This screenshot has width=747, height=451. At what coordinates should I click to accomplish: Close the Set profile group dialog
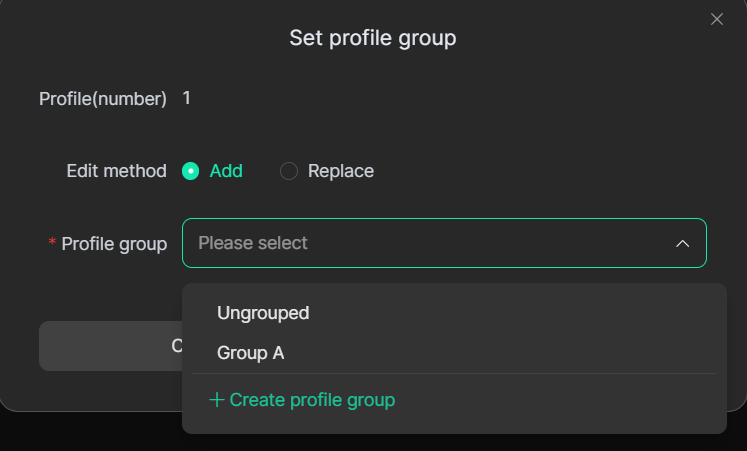[716, 19]
